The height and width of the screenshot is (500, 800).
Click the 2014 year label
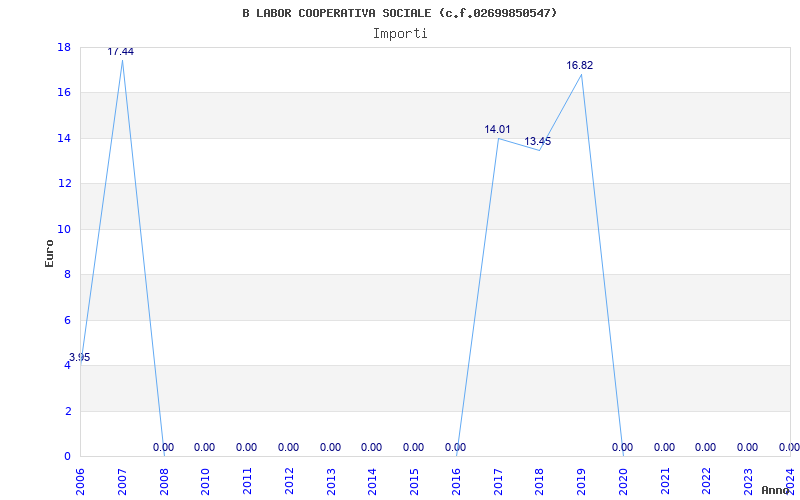[373, 482]
